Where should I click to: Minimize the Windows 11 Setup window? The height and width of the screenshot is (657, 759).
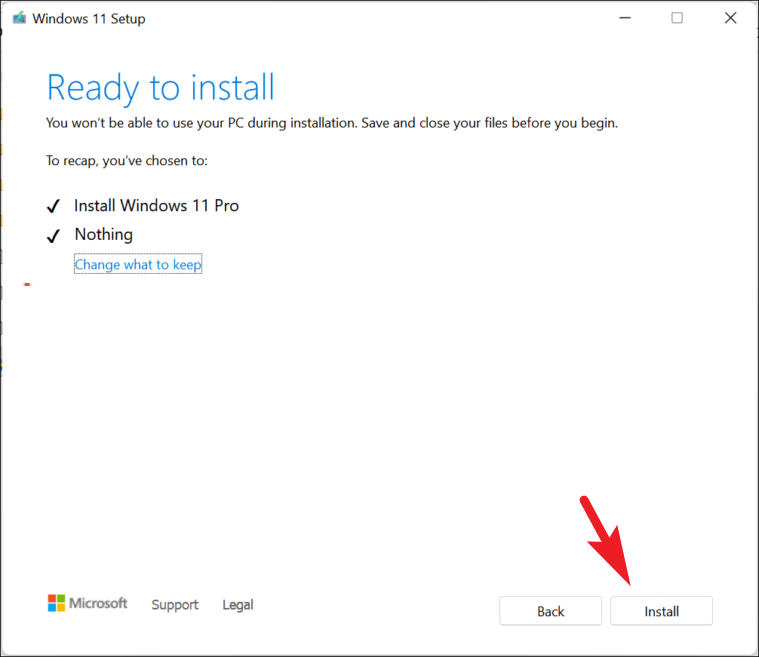pyautogui.click(x=625, y=18)
